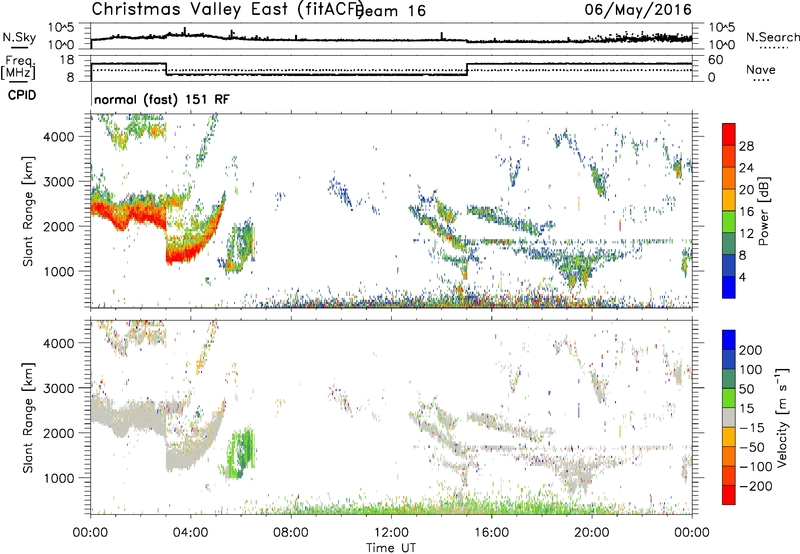Click the '−50' Velocity colorbar label
Screen dimensions: 800x554
pyautogui.click(x=752, y=447)
